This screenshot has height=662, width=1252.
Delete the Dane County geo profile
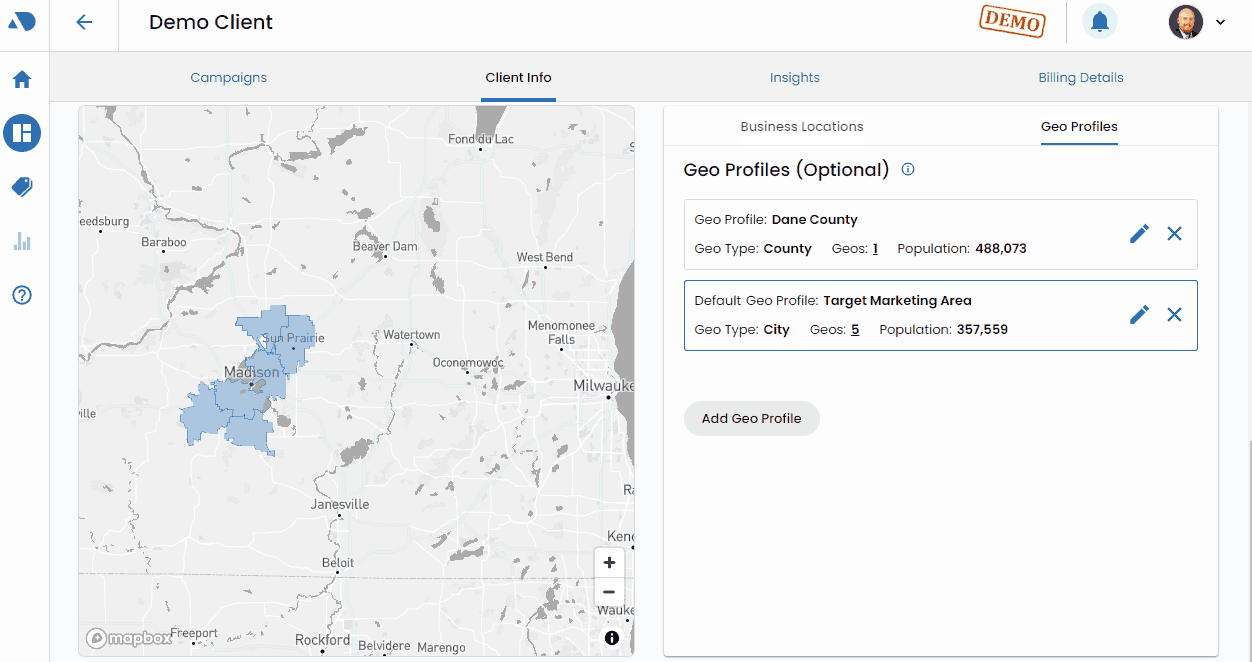(1174, 233)
